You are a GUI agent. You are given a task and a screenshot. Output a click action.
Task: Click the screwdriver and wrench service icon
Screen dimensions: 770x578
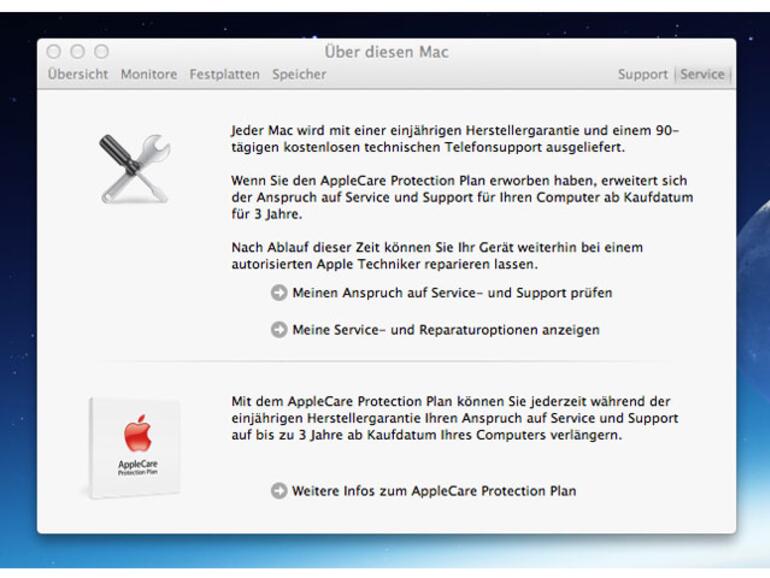135,168
